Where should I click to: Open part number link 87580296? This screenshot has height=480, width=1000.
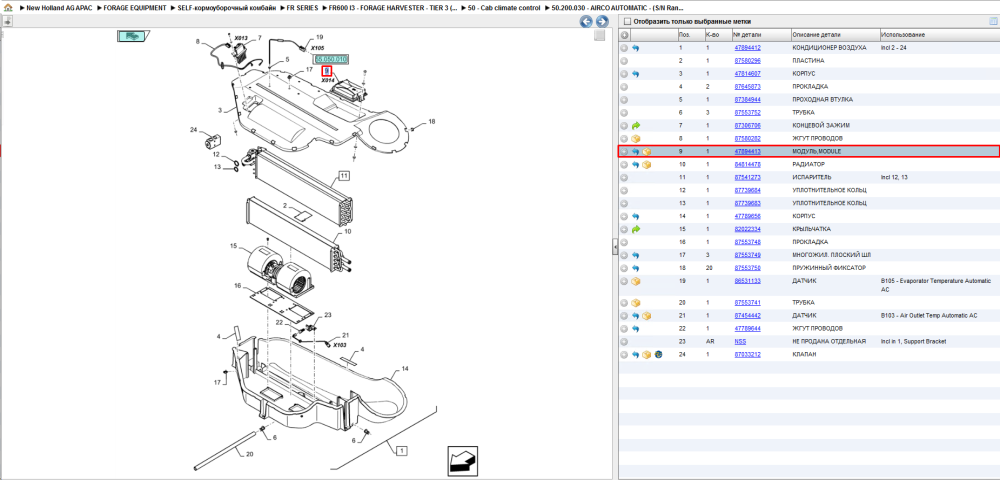[747, 61]
